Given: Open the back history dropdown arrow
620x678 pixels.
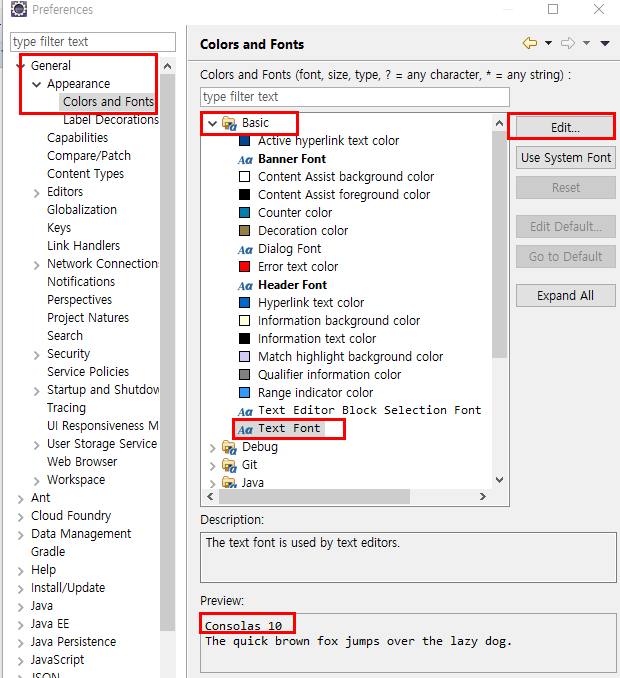Looking at the screenshot, I should point(548,43).
